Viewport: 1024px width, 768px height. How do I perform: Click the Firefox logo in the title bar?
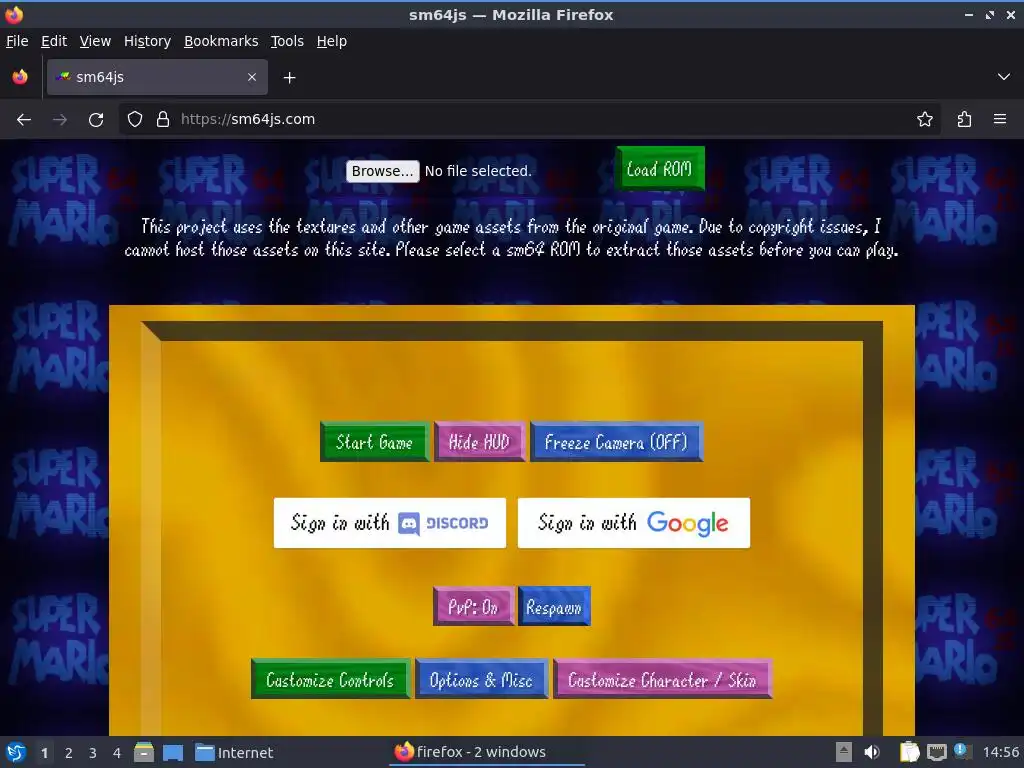(x=14, y=14)
